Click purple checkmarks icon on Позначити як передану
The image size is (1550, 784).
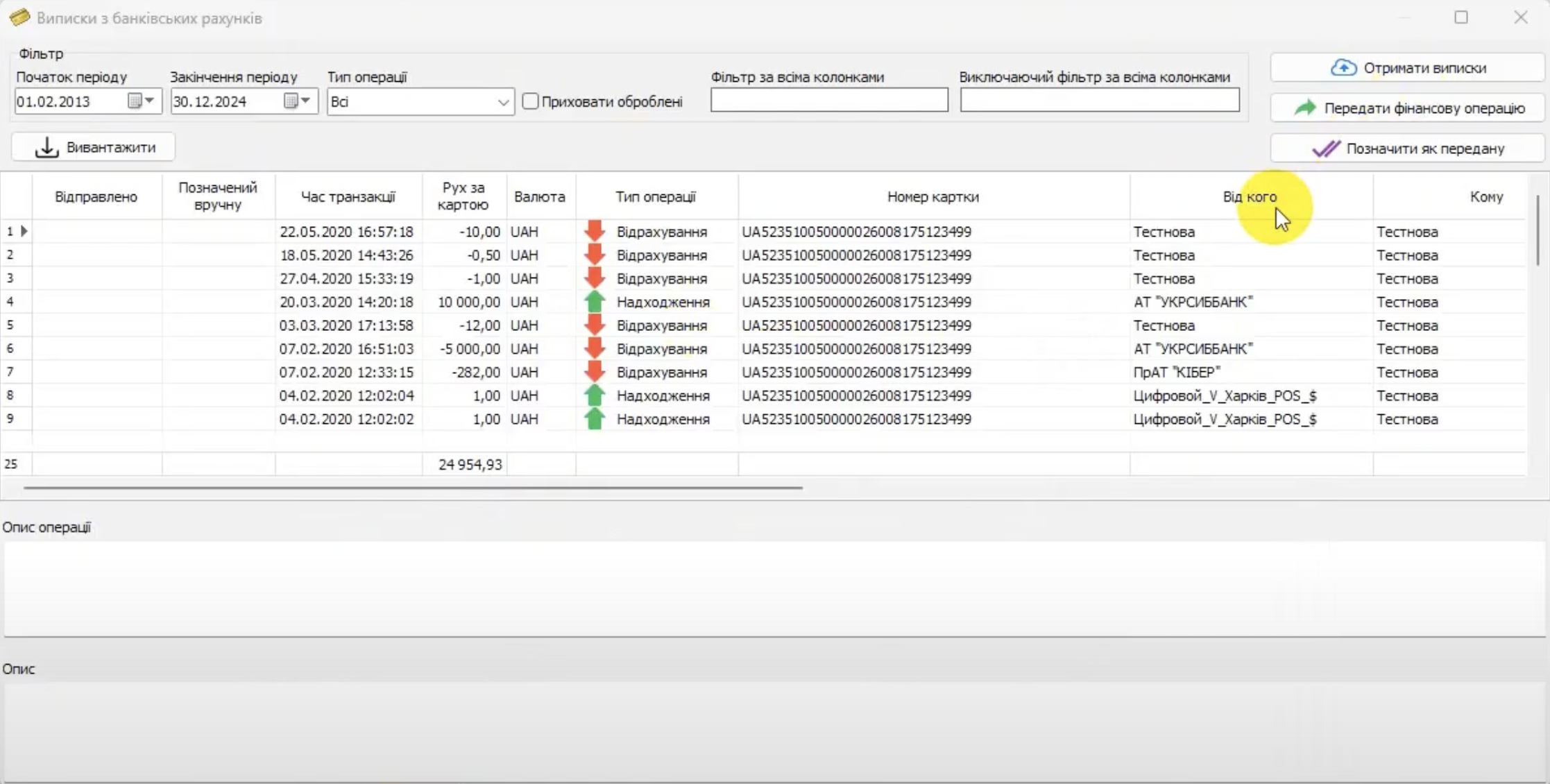(x=1326, y=148)
